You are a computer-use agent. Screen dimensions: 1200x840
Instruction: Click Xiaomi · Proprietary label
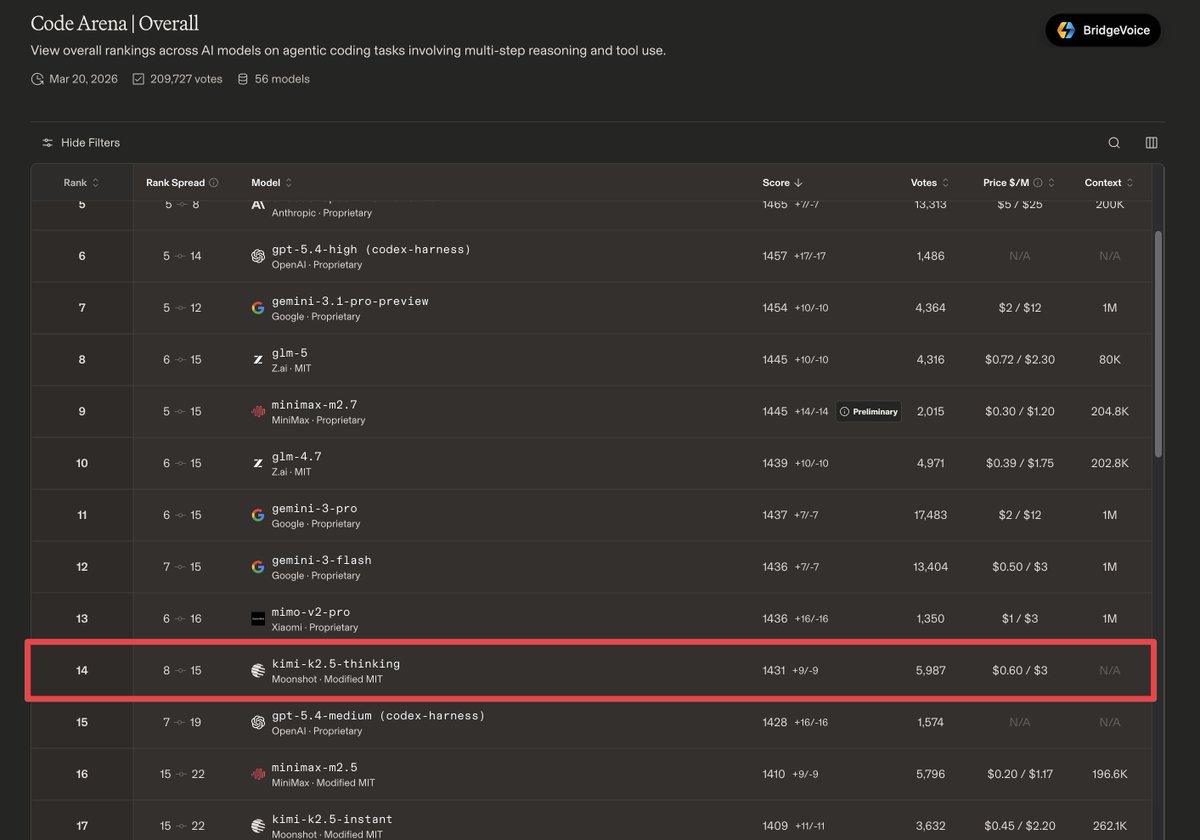[315, 628]
